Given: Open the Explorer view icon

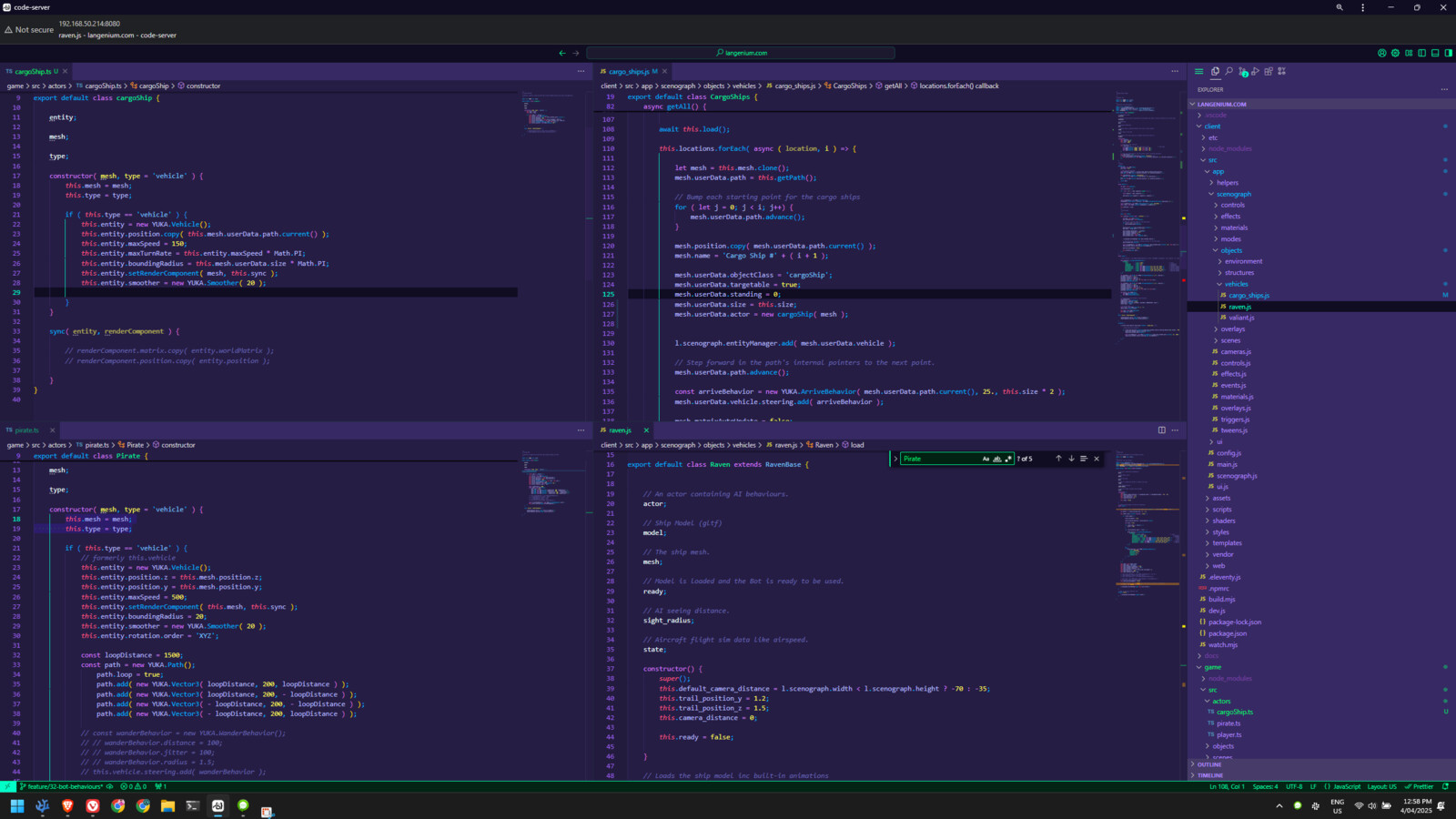Looking at the screenshot, I should (1215, 71).
